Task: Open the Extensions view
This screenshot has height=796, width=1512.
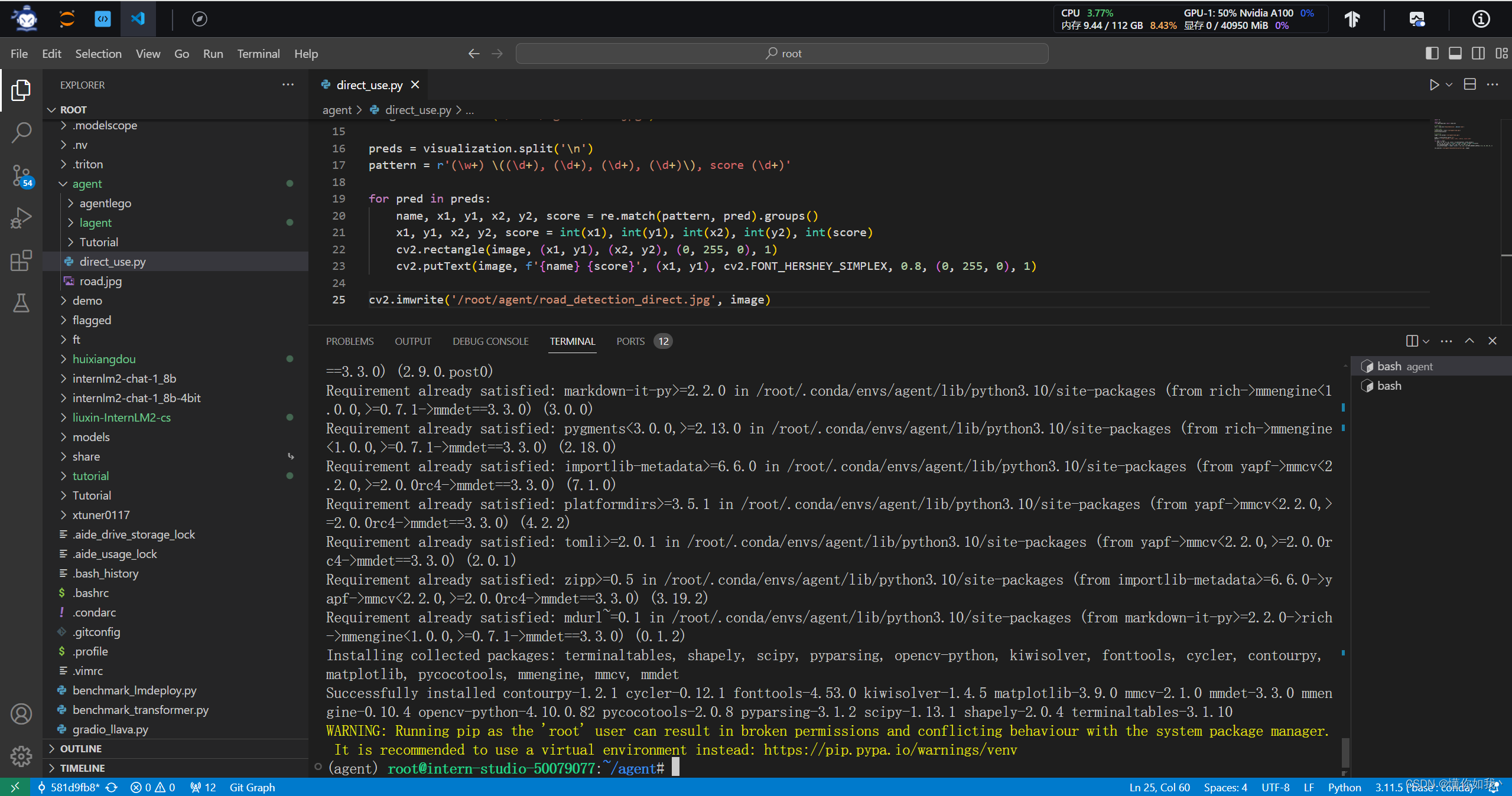Action: [x=21, y=260]
